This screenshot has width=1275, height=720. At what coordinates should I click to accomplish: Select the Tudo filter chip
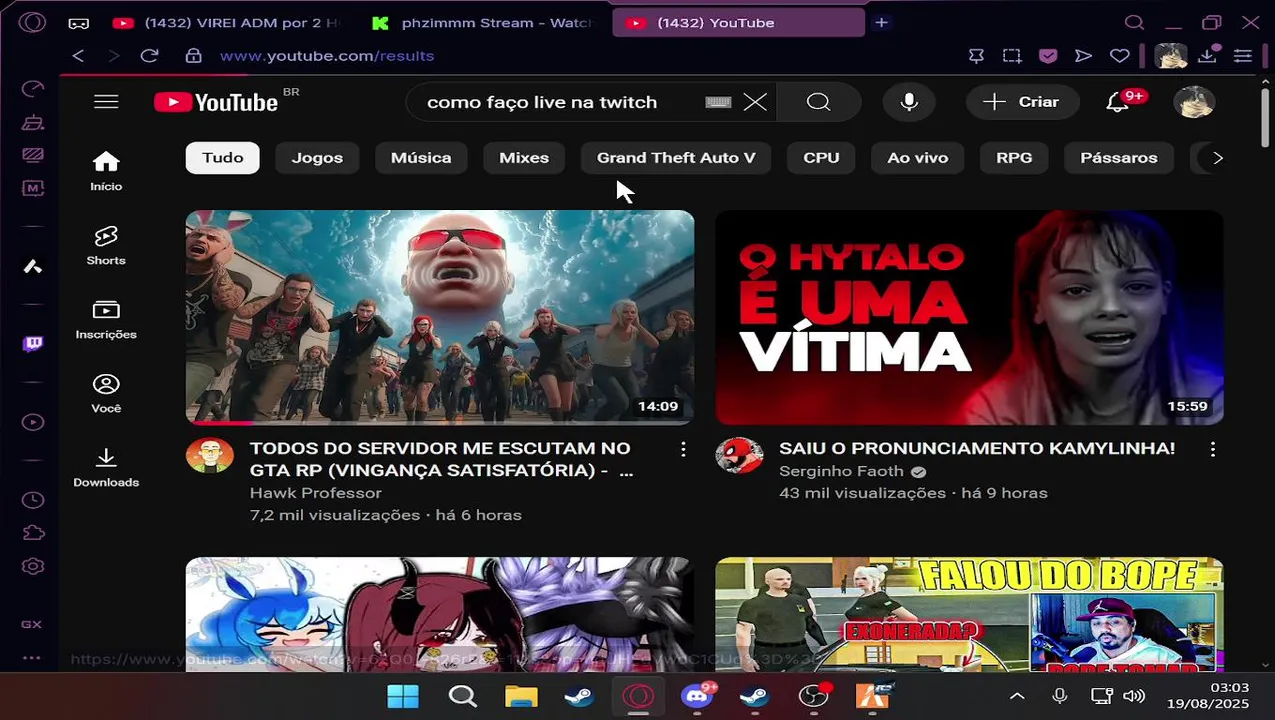[222, 158]
